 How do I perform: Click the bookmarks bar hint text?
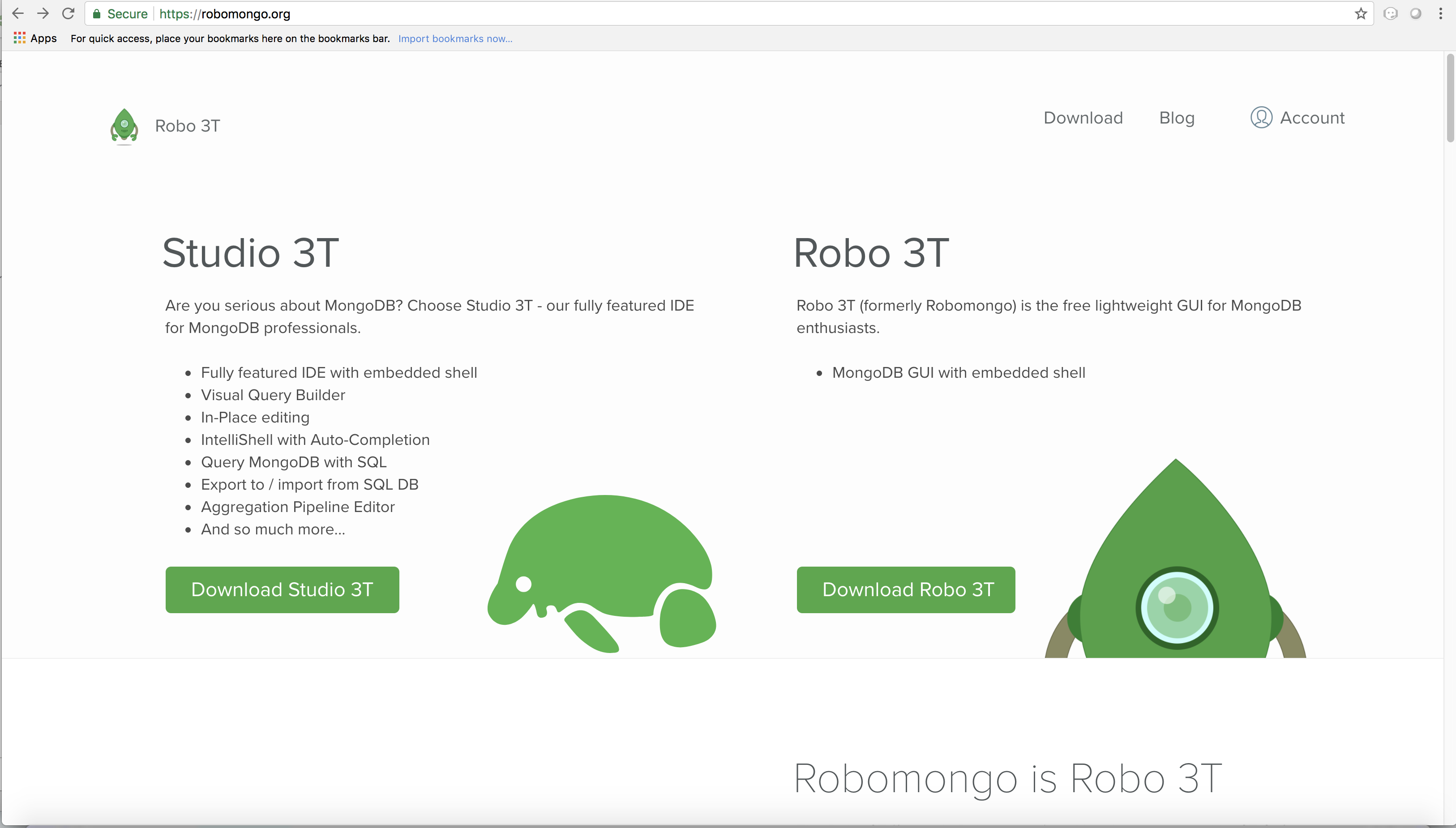pos(230,38)
